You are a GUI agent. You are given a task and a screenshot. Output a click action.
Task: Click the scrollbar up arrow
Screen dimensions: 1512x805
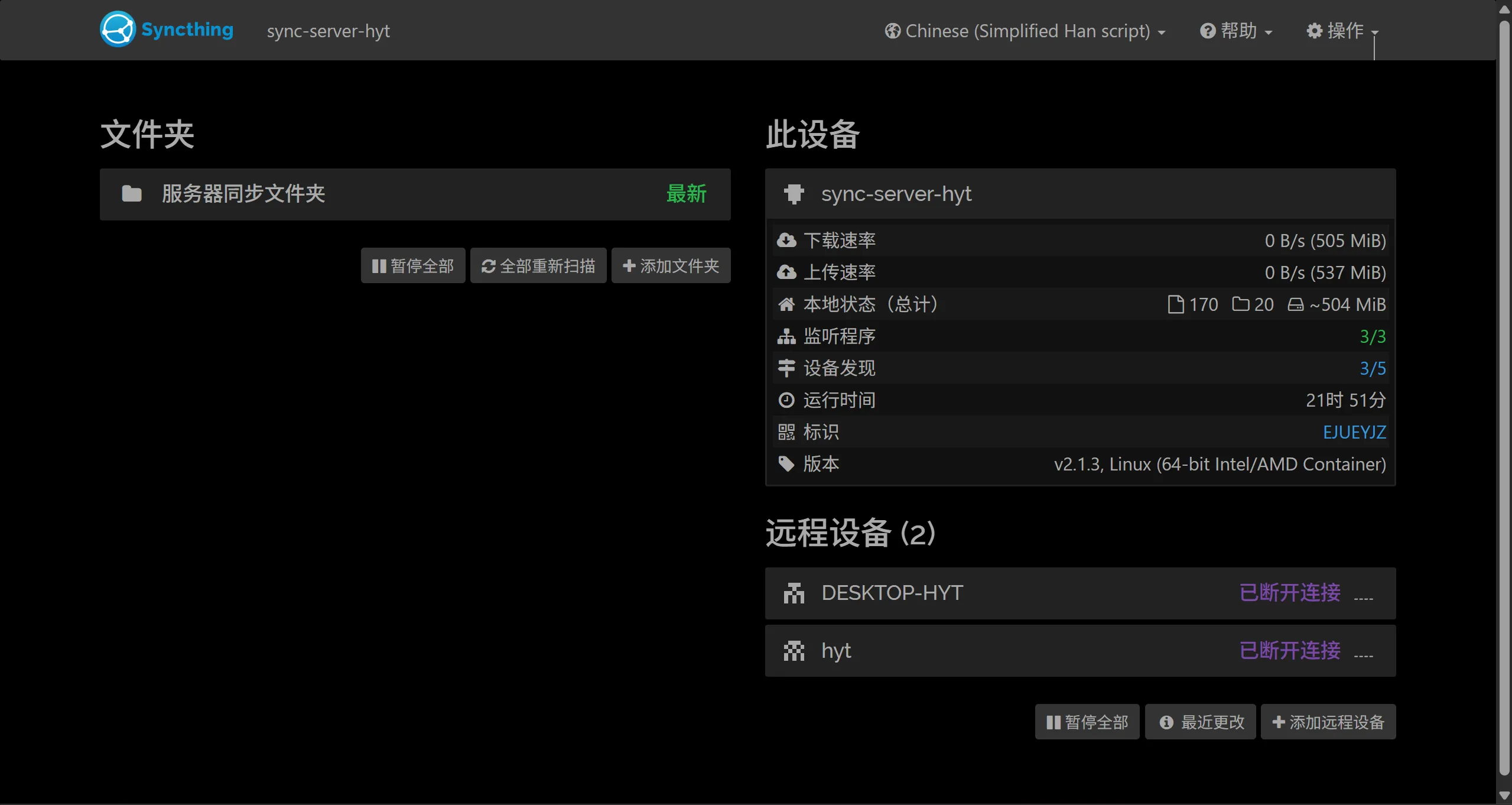(x=1504, y=9)
